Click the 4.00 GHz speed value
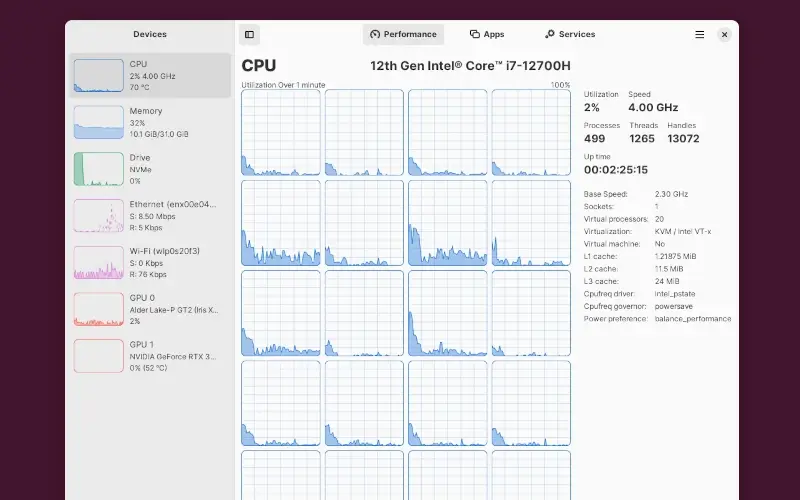The height and width of the screenshot is (500, 800). (653, 107)
